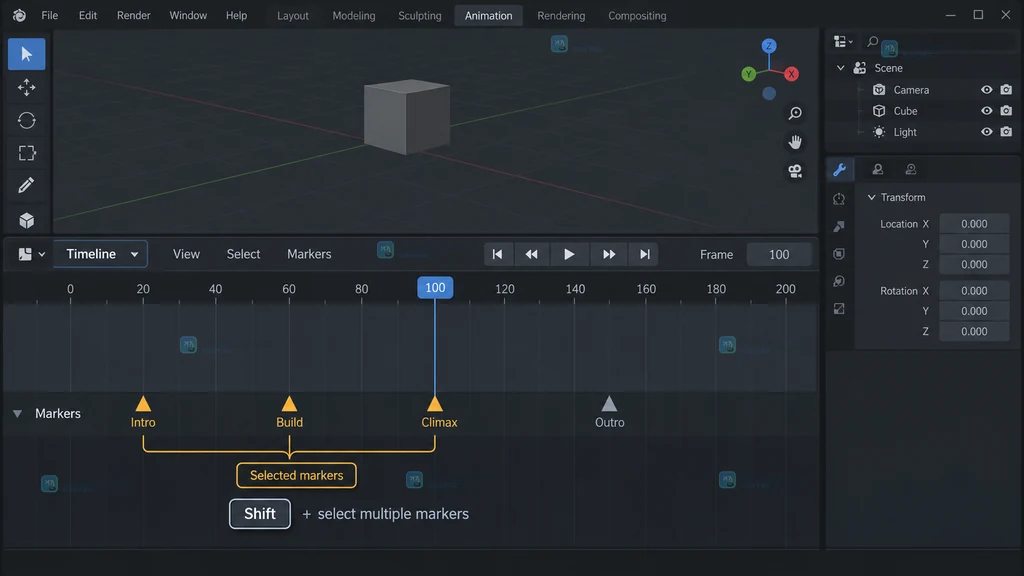Image resolution: width=1024 pixels, height=576 pixels.
Task: Open the Timeline editor type dropdown
Action: (101, 254)
